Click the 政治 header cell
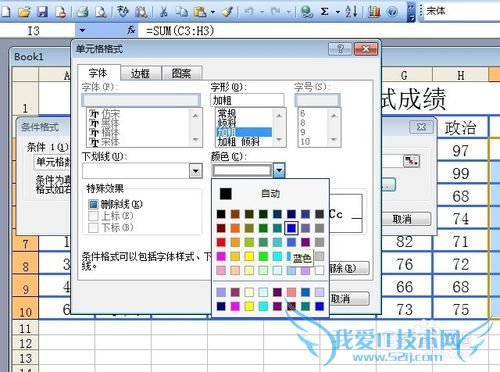This screenshot has height=372, width=500. coord(461,128)
